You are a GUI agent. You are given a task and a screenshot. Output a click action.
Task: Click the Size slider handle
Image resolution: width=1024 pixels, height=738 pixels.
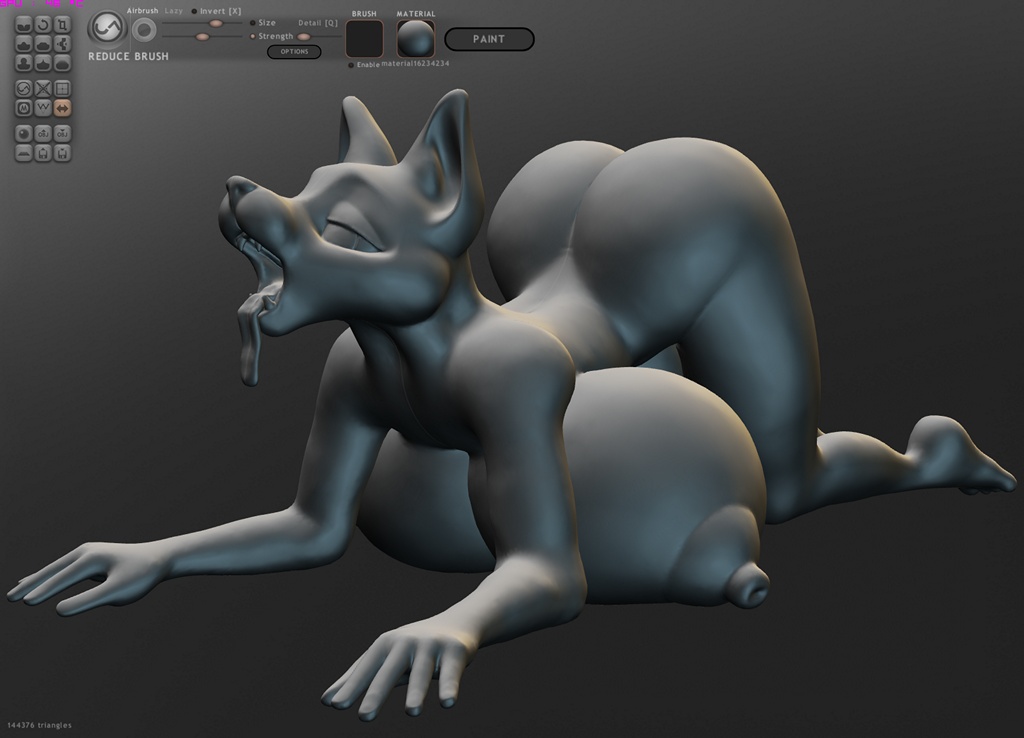point(216,24)
